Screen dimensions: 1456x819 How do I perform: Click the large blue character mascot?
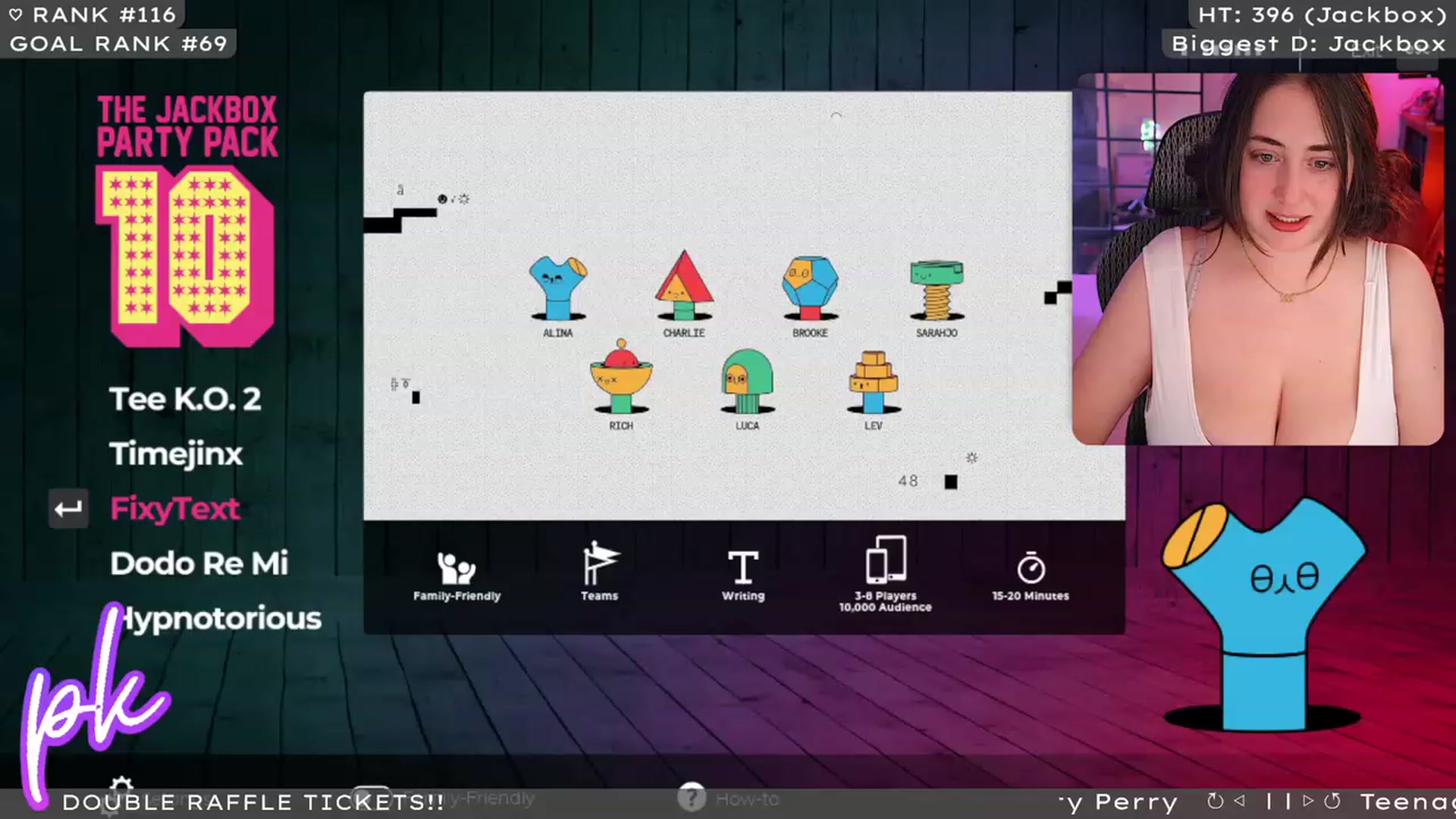pos(1264,616)
